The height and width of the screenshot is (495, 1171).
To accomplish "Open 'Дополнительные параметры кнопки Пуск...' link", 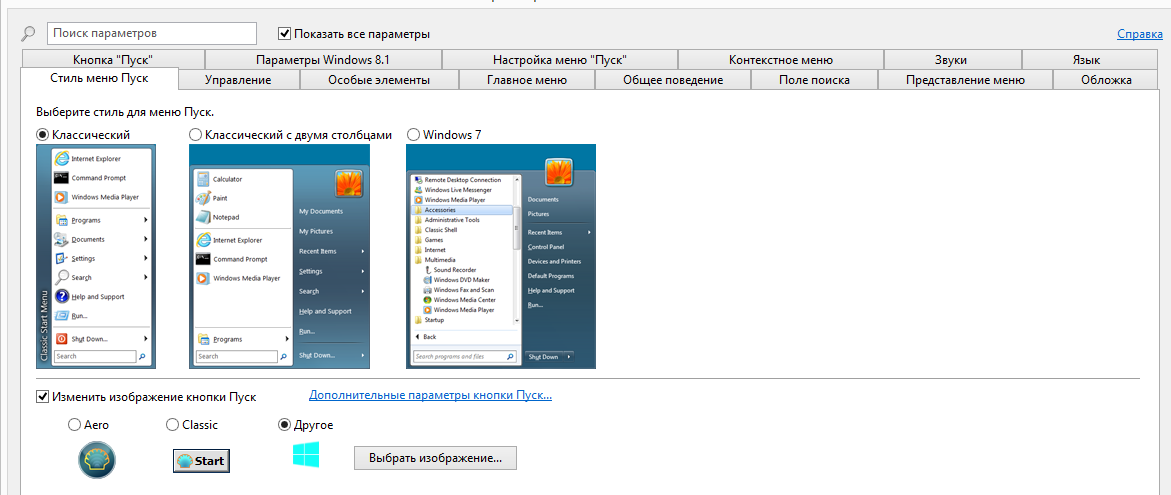I will point(430,394).
